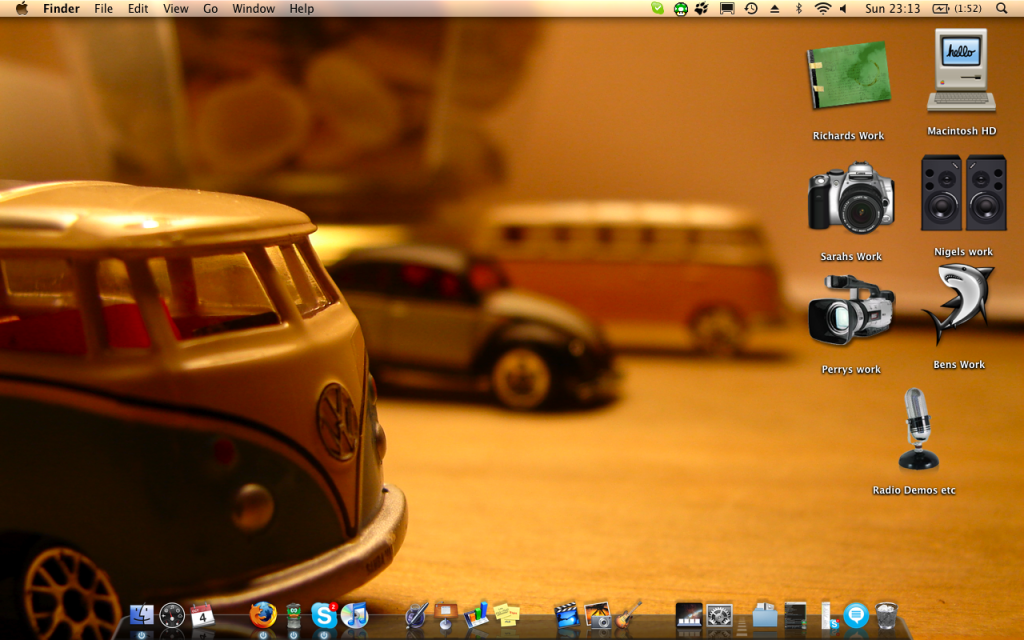
Task: Click the green mushroom menu bar icon
Action: (680, 9)
